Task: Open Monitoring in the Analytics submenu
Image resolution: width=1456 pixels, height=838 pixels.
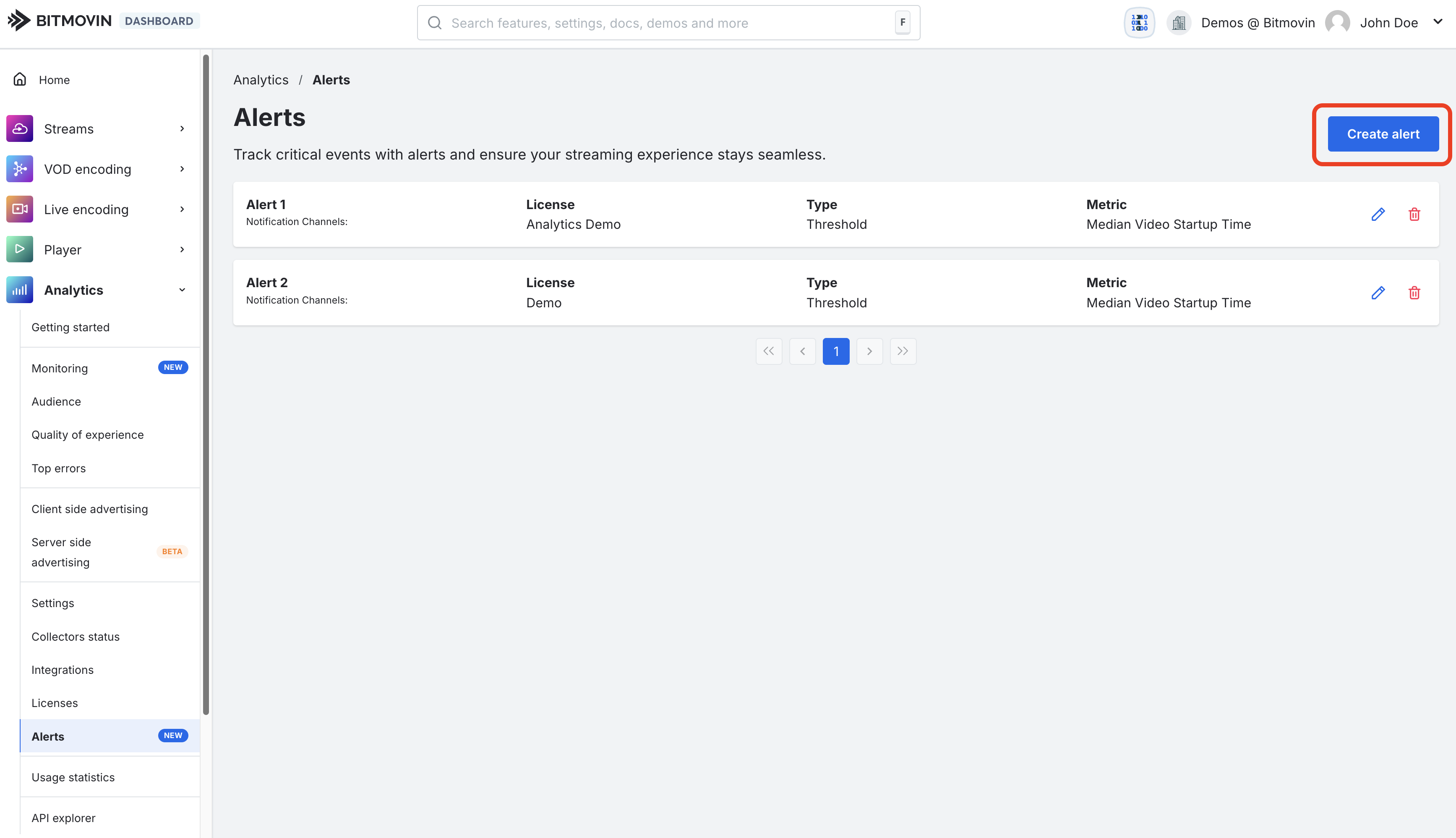Action: pyautogui.click(x=60, y=368)
